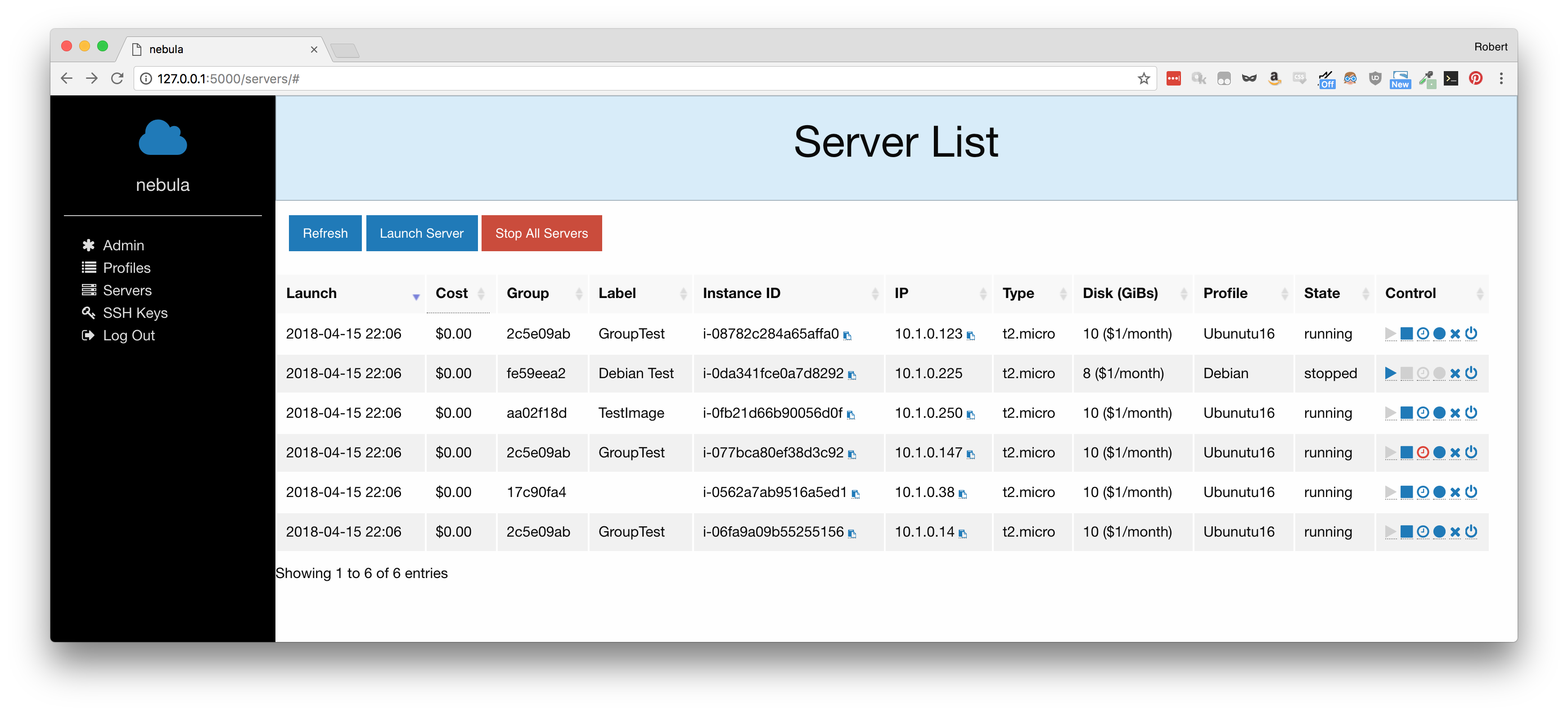Copy instance ID i-08782c284a65affa0
This screenshot has height=714, width=1568.
847,335
